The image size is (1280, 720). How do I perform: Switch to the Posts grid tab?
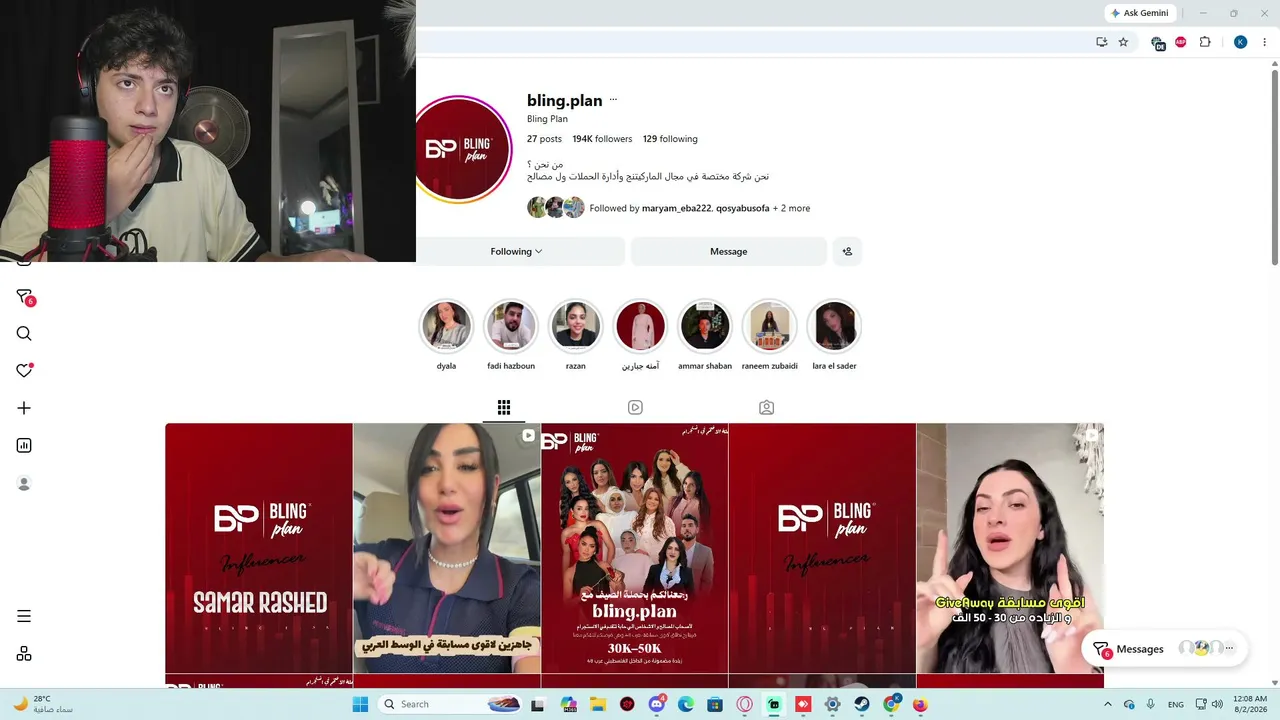tap(504, 407)
